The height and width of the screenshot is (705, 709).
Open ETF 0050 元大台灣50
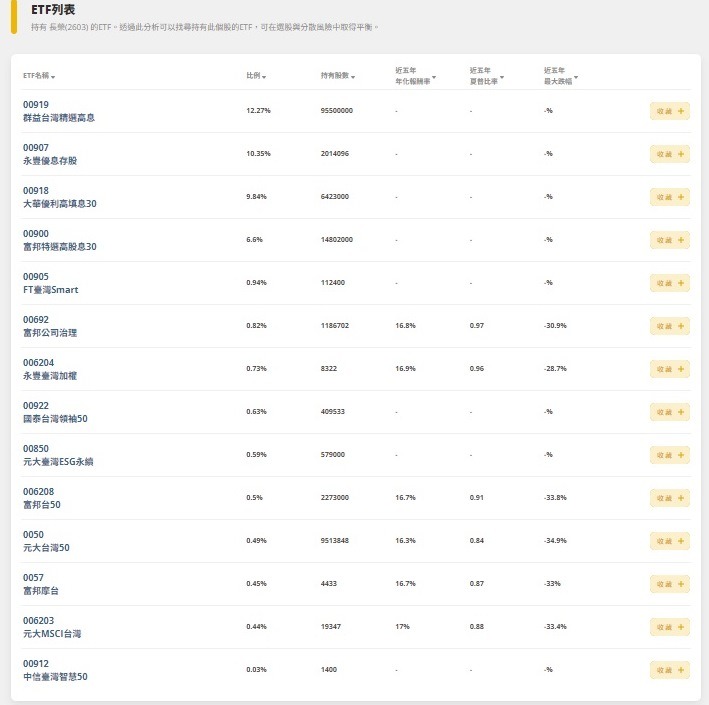click(x=46, y=541)
